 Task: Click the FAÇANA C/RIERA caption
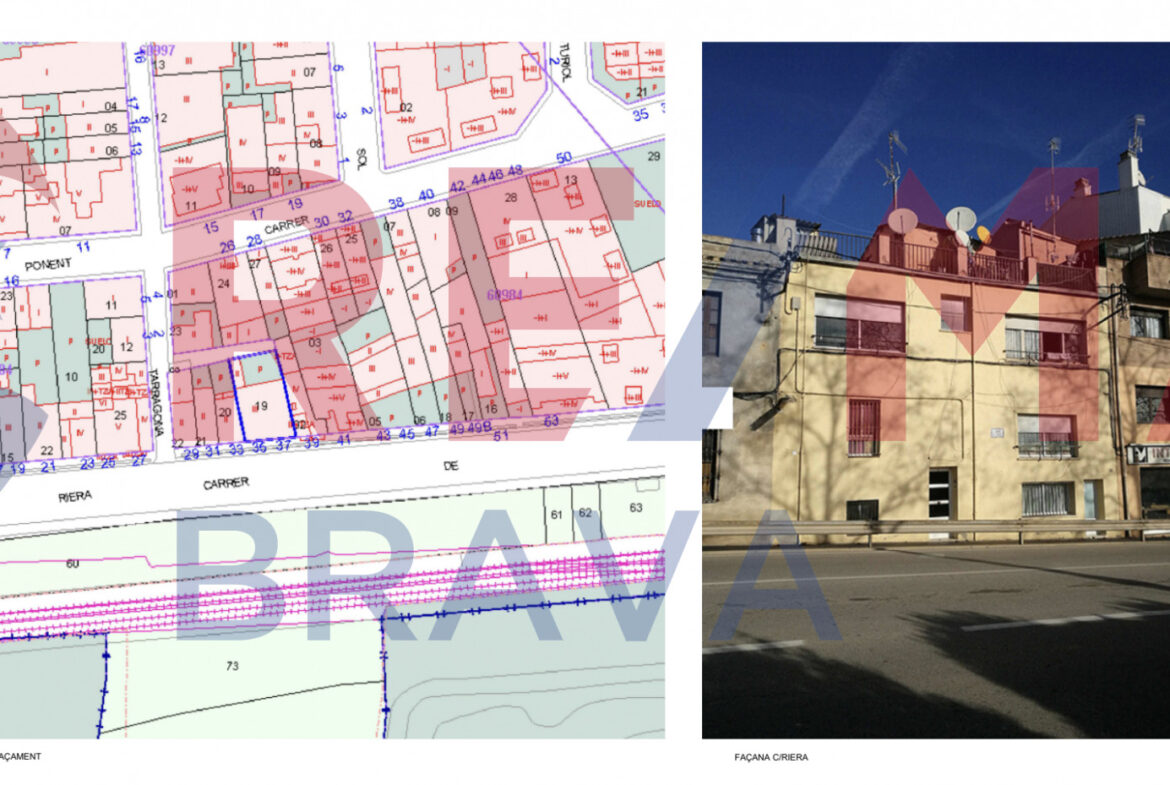point(770,757)
